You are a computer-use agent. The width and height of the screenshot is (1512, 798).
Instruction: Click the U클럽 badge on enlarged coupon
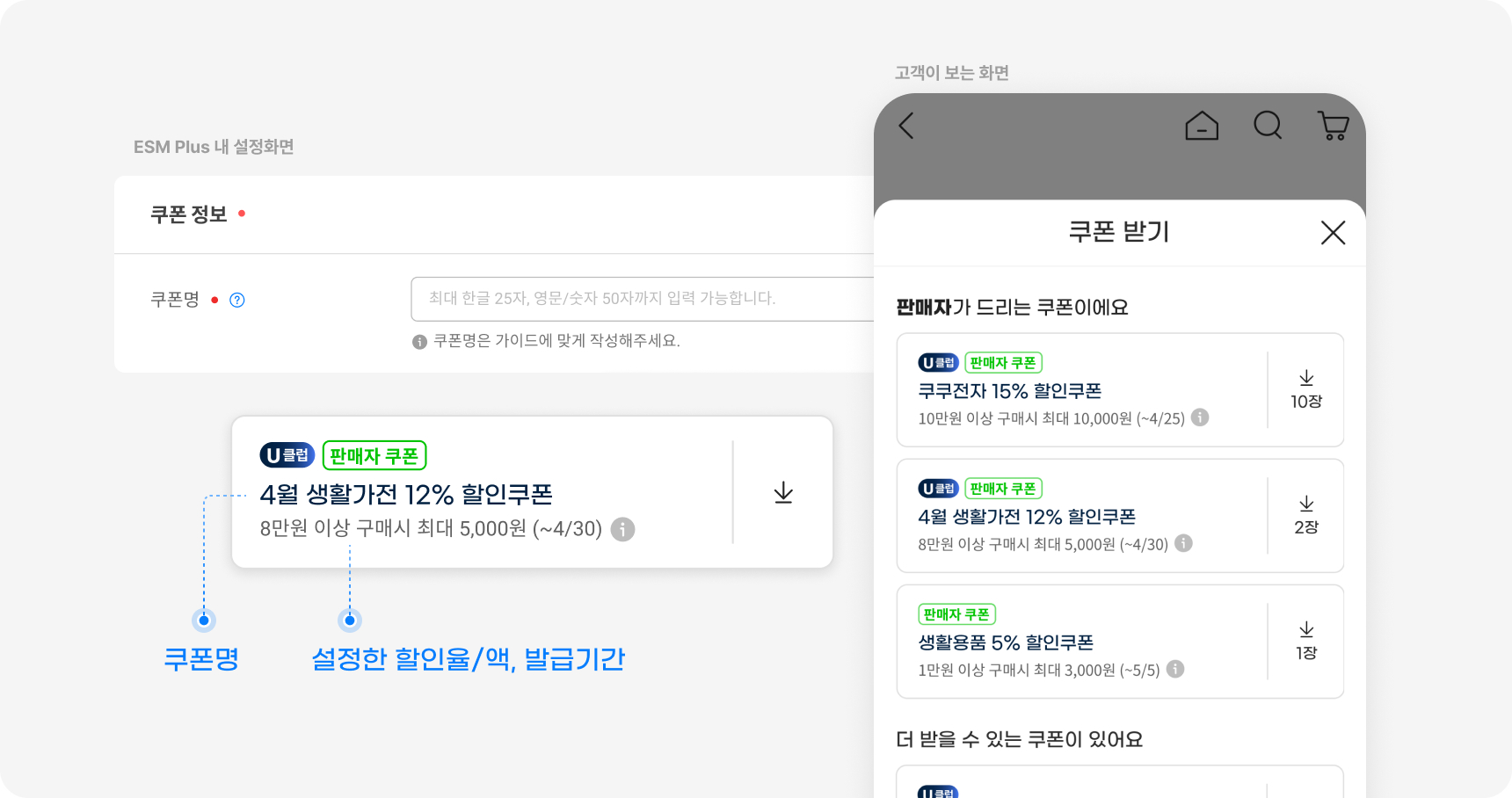coord(287,455)
